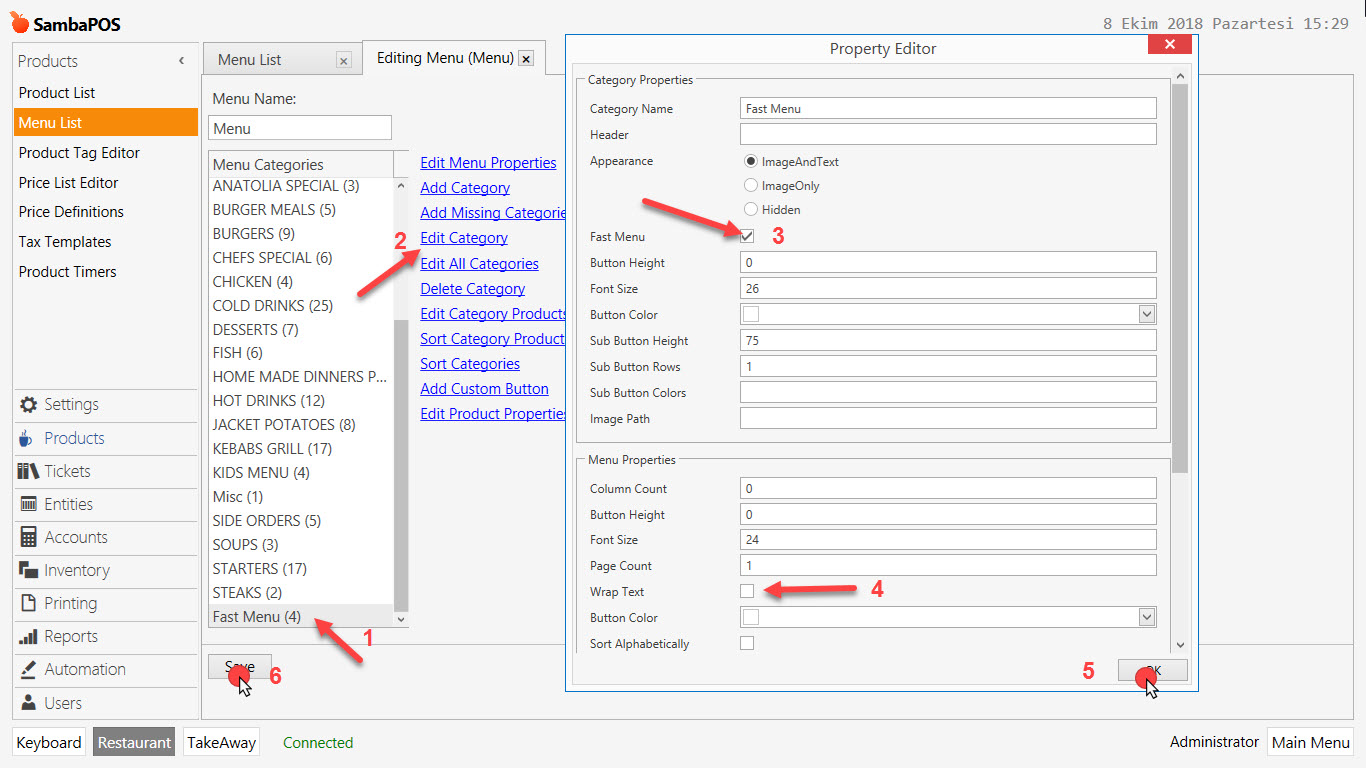
Task: Click the Add Category link
Action: pos(465,188)
